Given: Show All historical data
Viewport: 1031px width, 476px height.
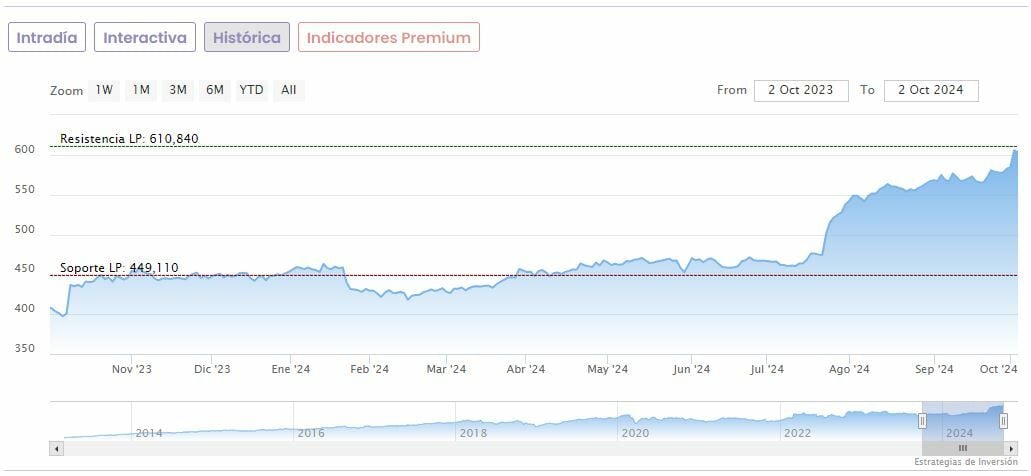Looking at the screenshot, I should coord(289,90).
